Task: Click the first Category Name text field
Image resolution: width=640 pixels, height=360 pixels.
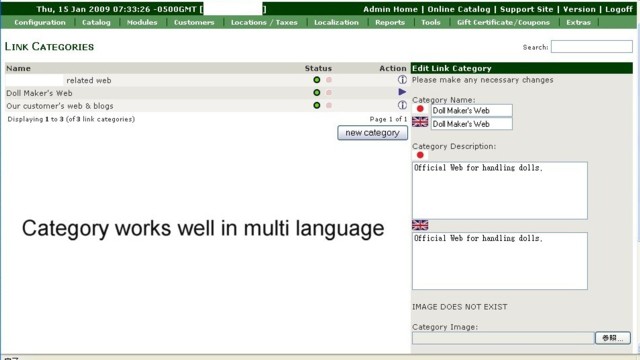Action: [x=471, y=110]
